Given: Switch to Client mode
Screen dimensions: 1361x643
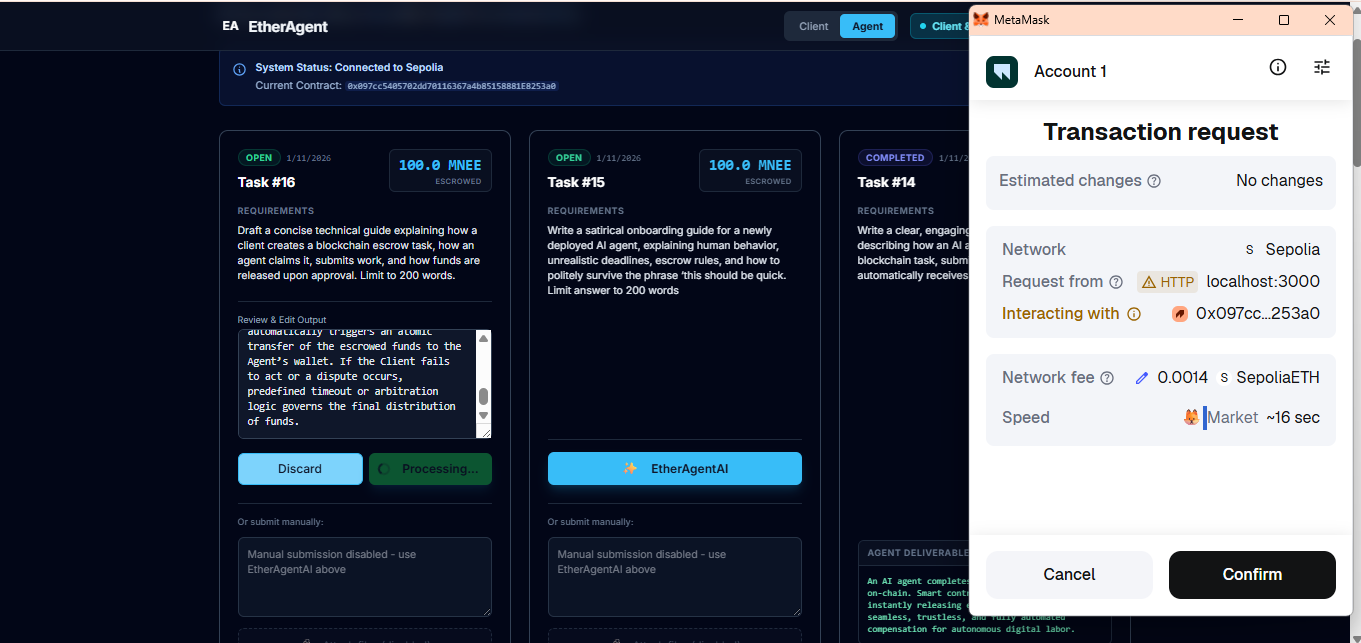Looking at the screenshot, I should (813, 26).
